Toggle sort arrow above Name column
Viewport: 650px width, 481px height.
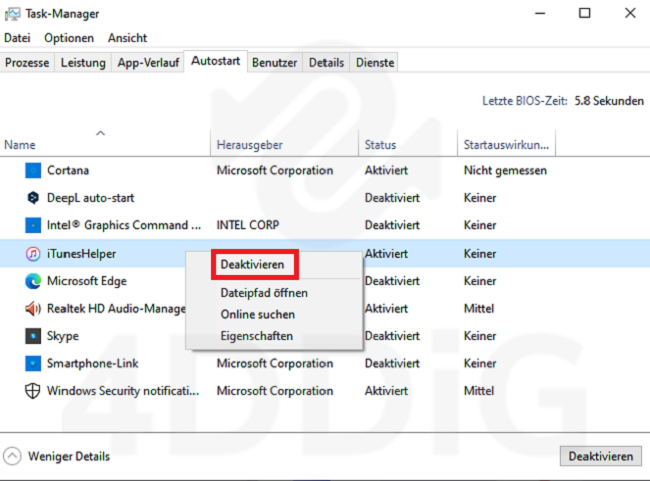point(100,133)
